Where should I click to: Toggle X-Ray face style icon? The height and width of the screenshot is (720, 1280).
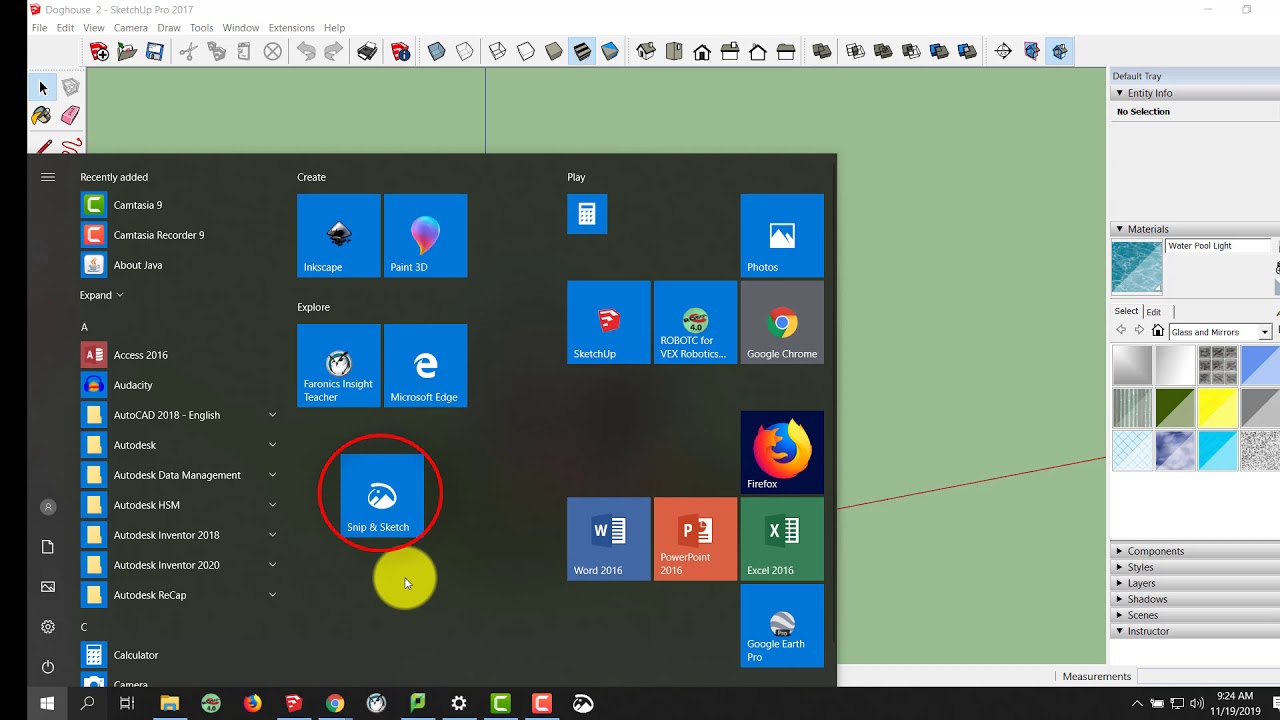[x=437, y=52]
